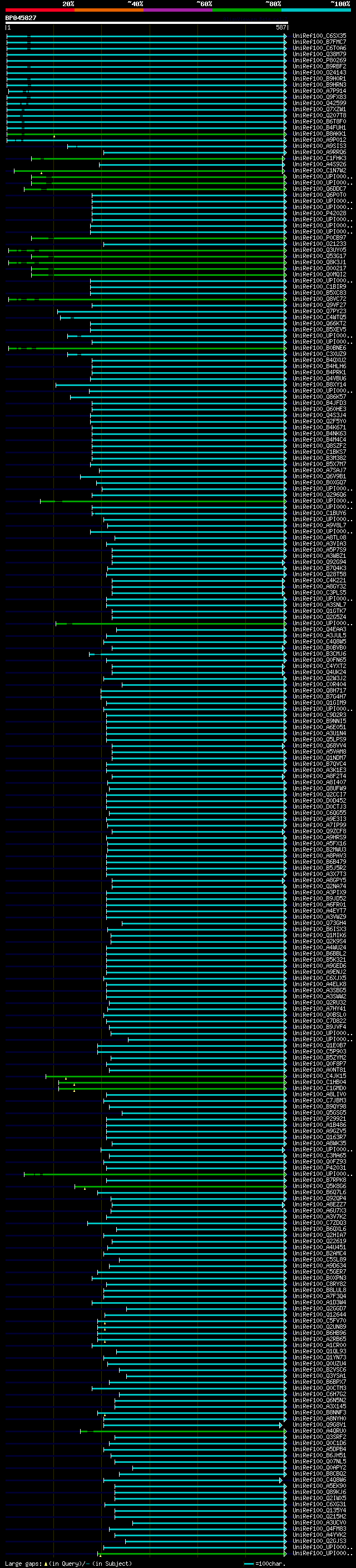Click the cyan alignment bar for UniRef100_C6SX35
Image resolution: width=356 pixels, height=1568 pixels.
146,36
